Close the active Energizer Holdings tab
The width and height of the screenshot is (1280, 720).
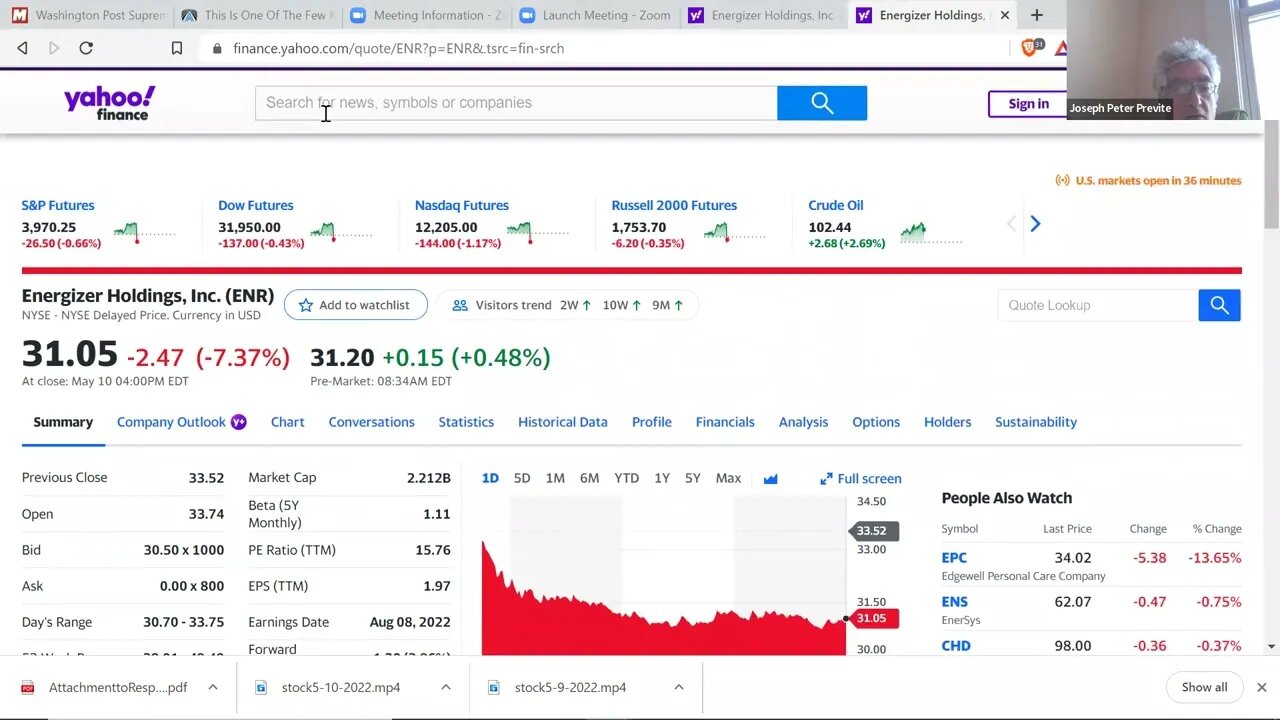click(x=1005, y=15)
